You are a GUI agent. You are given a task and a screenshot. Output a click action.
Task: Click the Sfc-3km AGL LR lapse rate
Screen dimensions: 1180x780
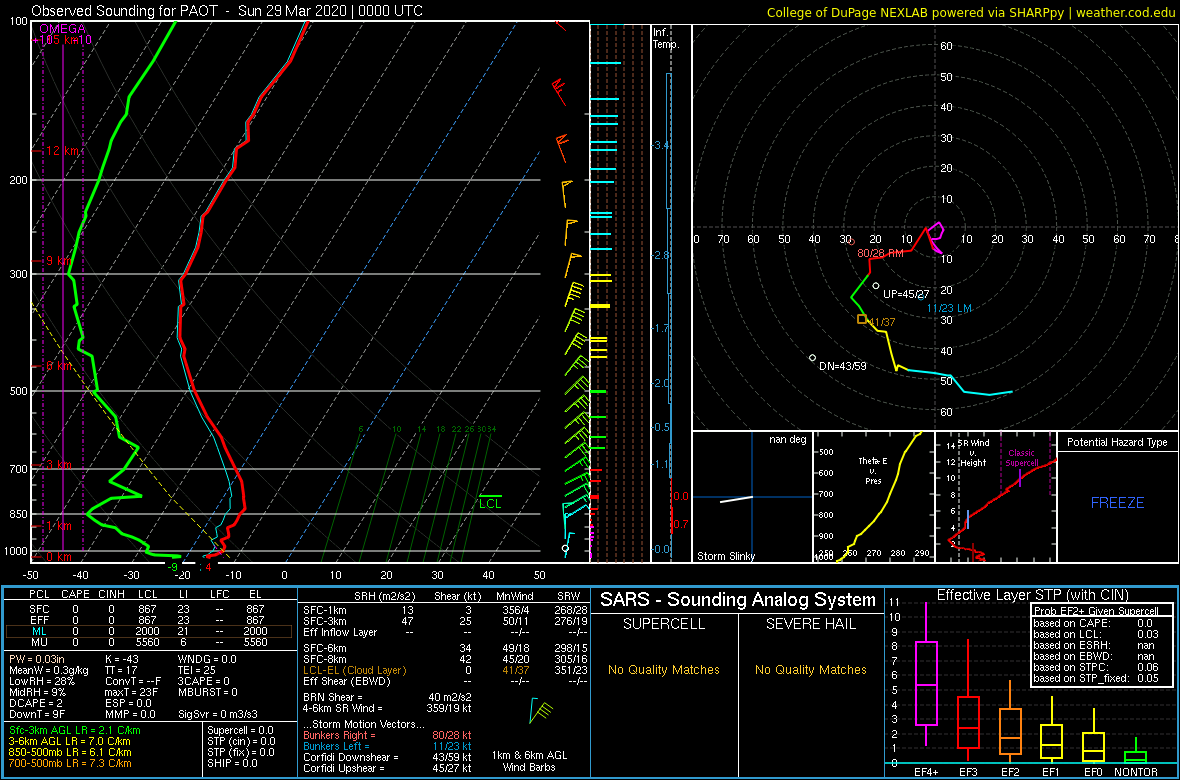click(x=75, y=730)
